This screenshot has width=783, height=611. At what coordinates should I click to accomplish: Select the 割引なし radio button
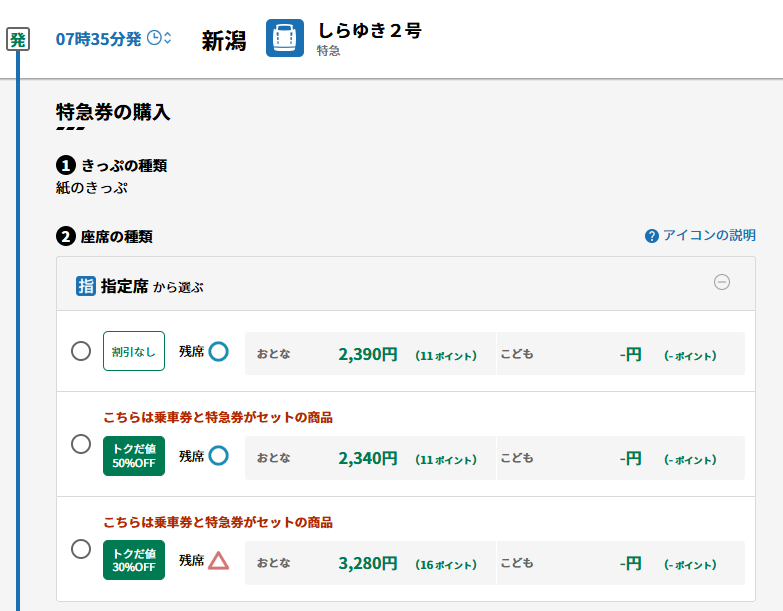(x=81, y=351)
